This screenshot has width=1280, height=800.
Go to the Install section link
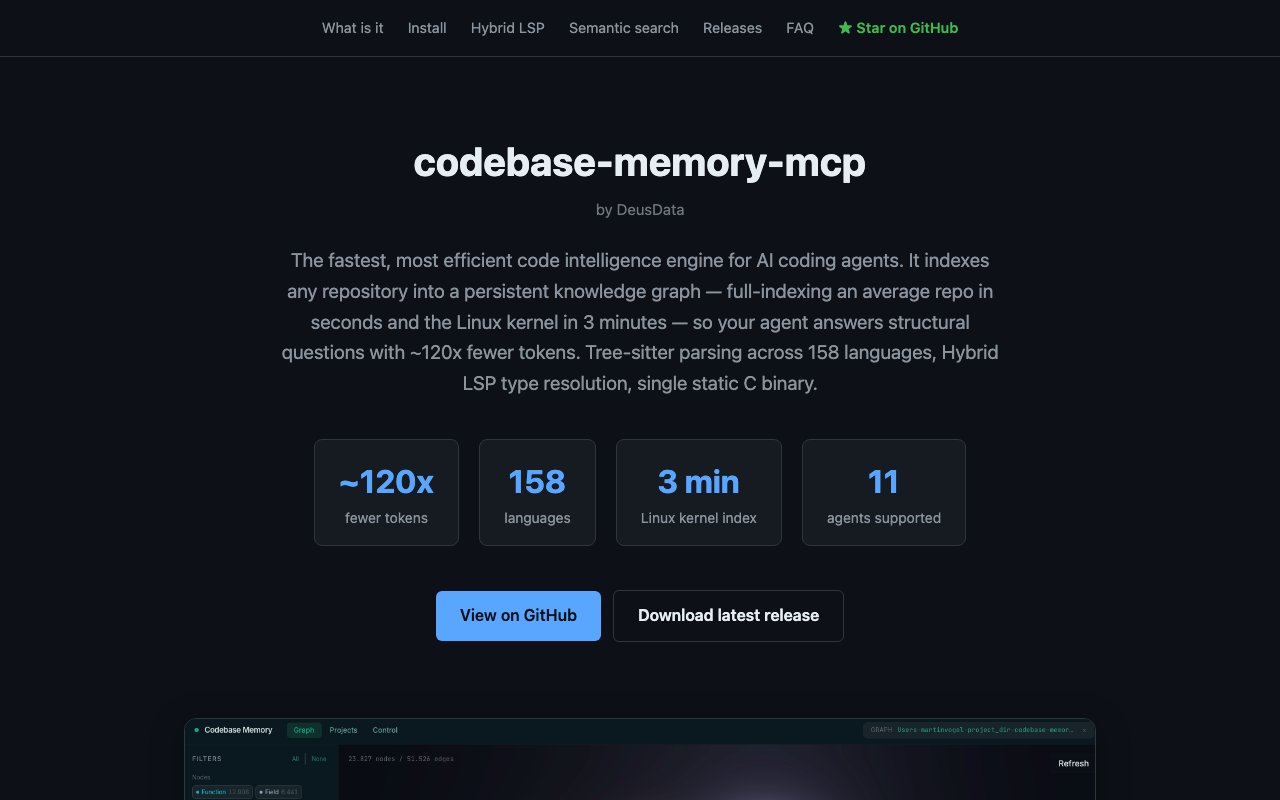click(x=427, y=28)
